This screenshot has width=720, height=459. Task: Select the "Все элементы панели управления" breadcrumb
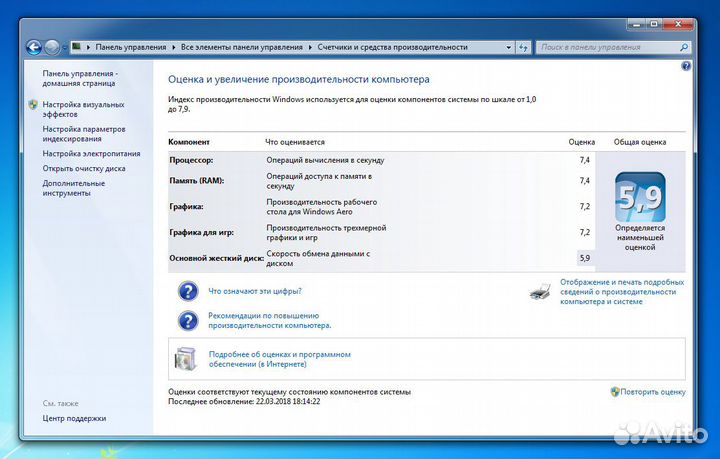pyautogui.click(x=242, y=47)
